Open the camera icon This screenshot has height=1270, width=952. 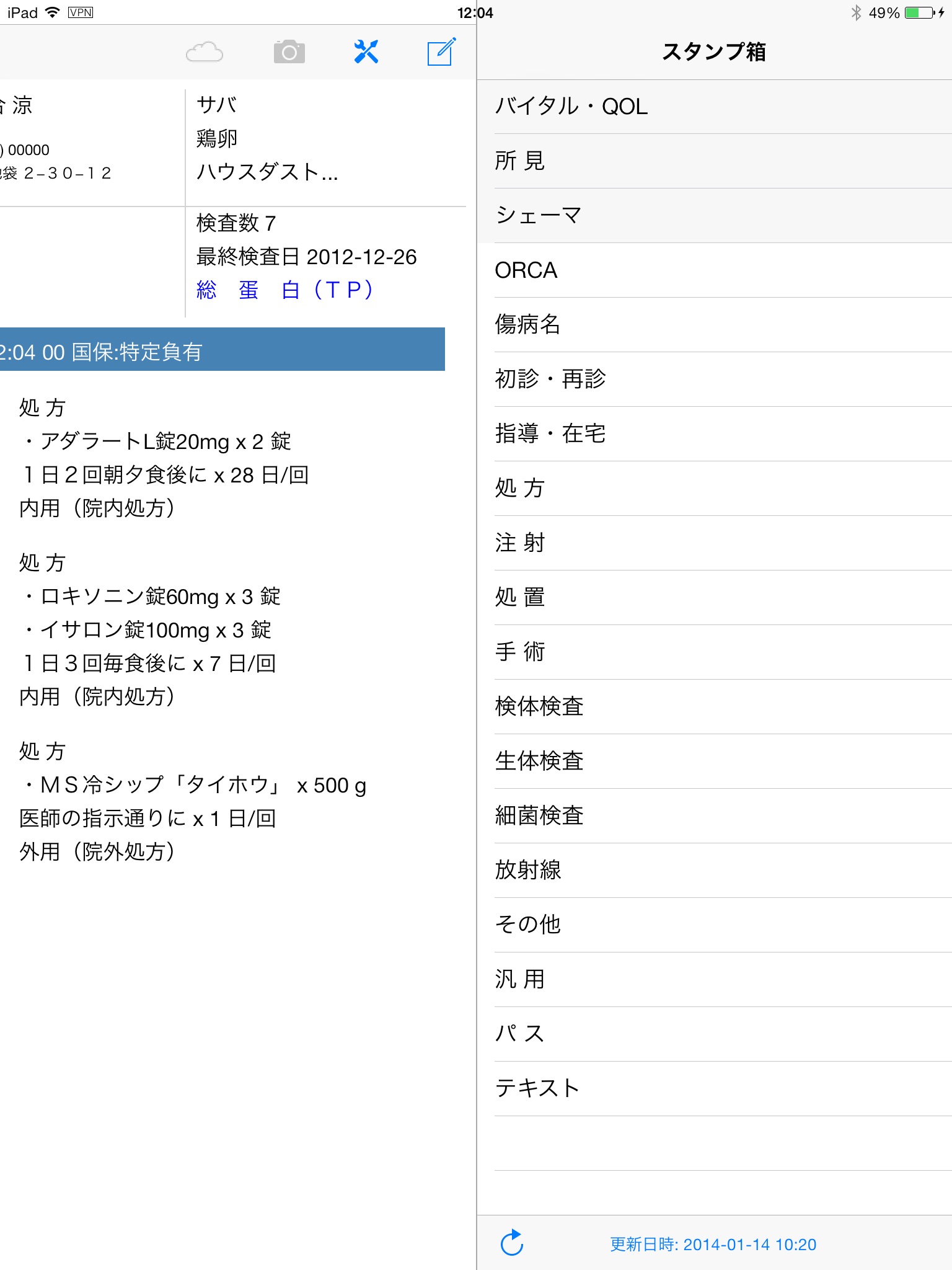pos(289,52)
